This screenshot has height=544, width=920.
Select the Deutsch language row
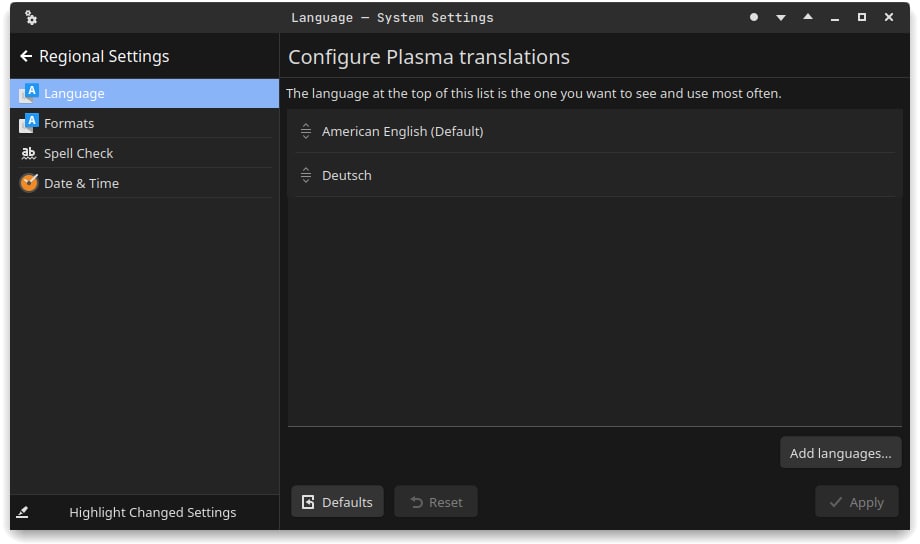click(x=595, y=175)
